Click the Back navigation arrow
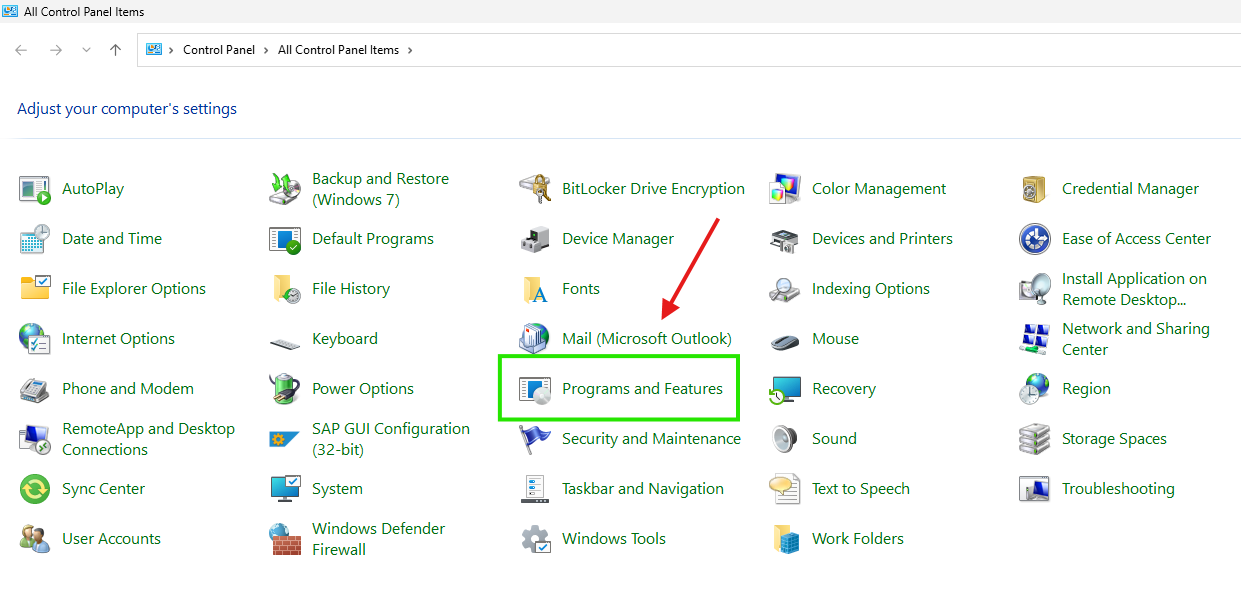This screenshot has height=614, width=1241. point(21,50)
